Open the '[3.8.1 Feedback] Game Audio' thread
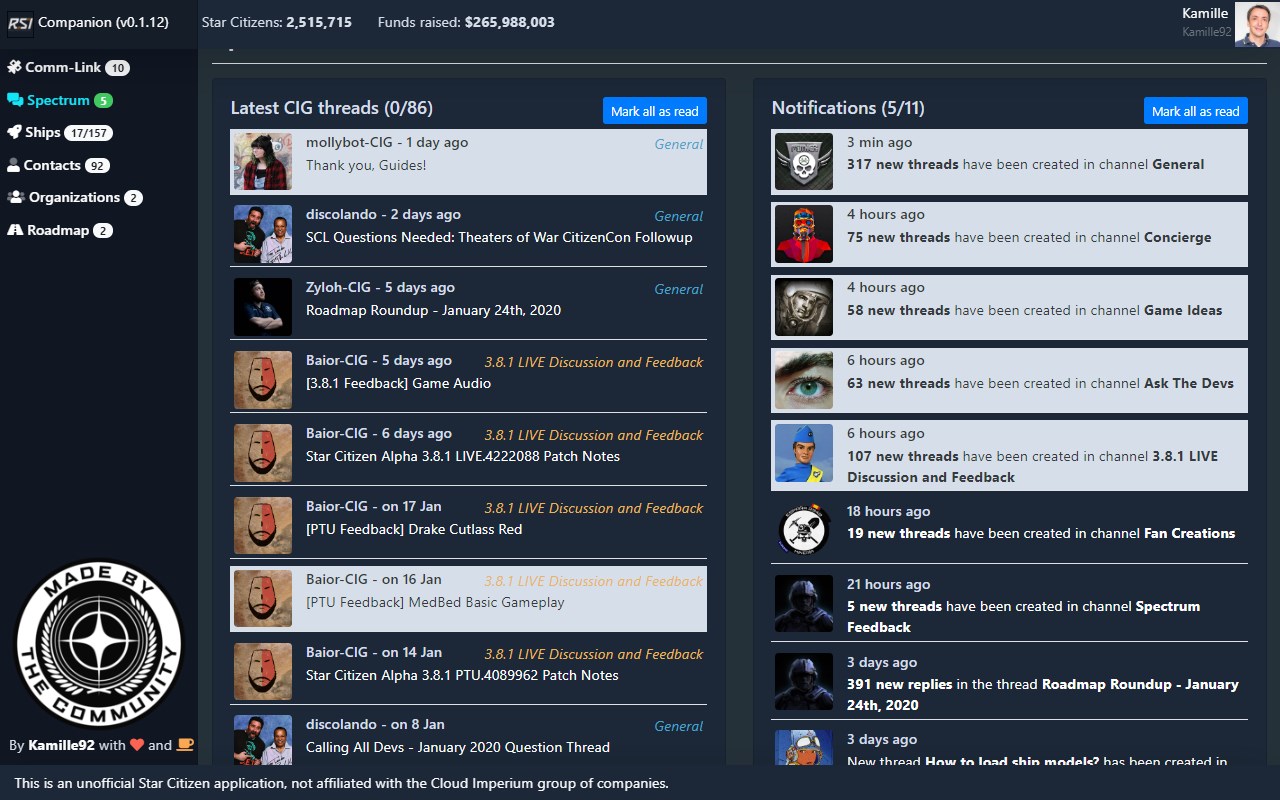 coord(398,384)
